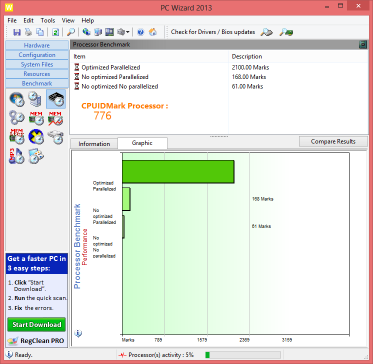
Task: Click the processor activity progress bar
Action: click(243, 355)
